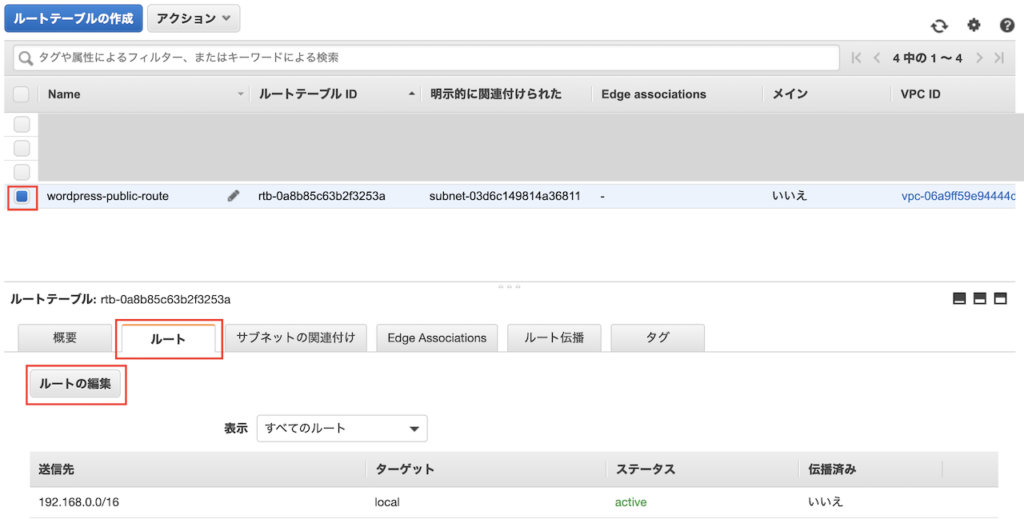Click pencil icon to edit wordpress-public-route name
The height and width of the screenshot is (531, 1024).
pos(234,196)
